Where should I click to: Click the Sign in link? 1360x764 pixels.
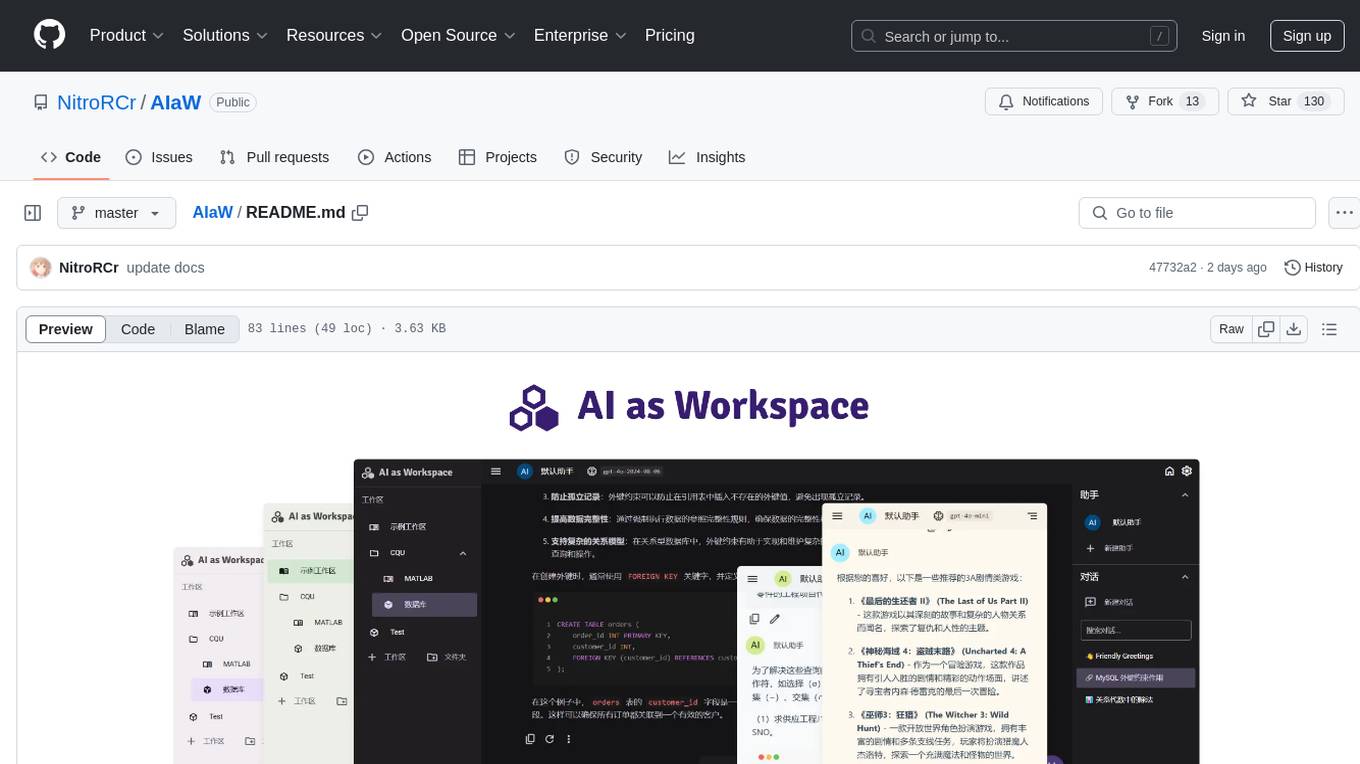coord(1223,36)
